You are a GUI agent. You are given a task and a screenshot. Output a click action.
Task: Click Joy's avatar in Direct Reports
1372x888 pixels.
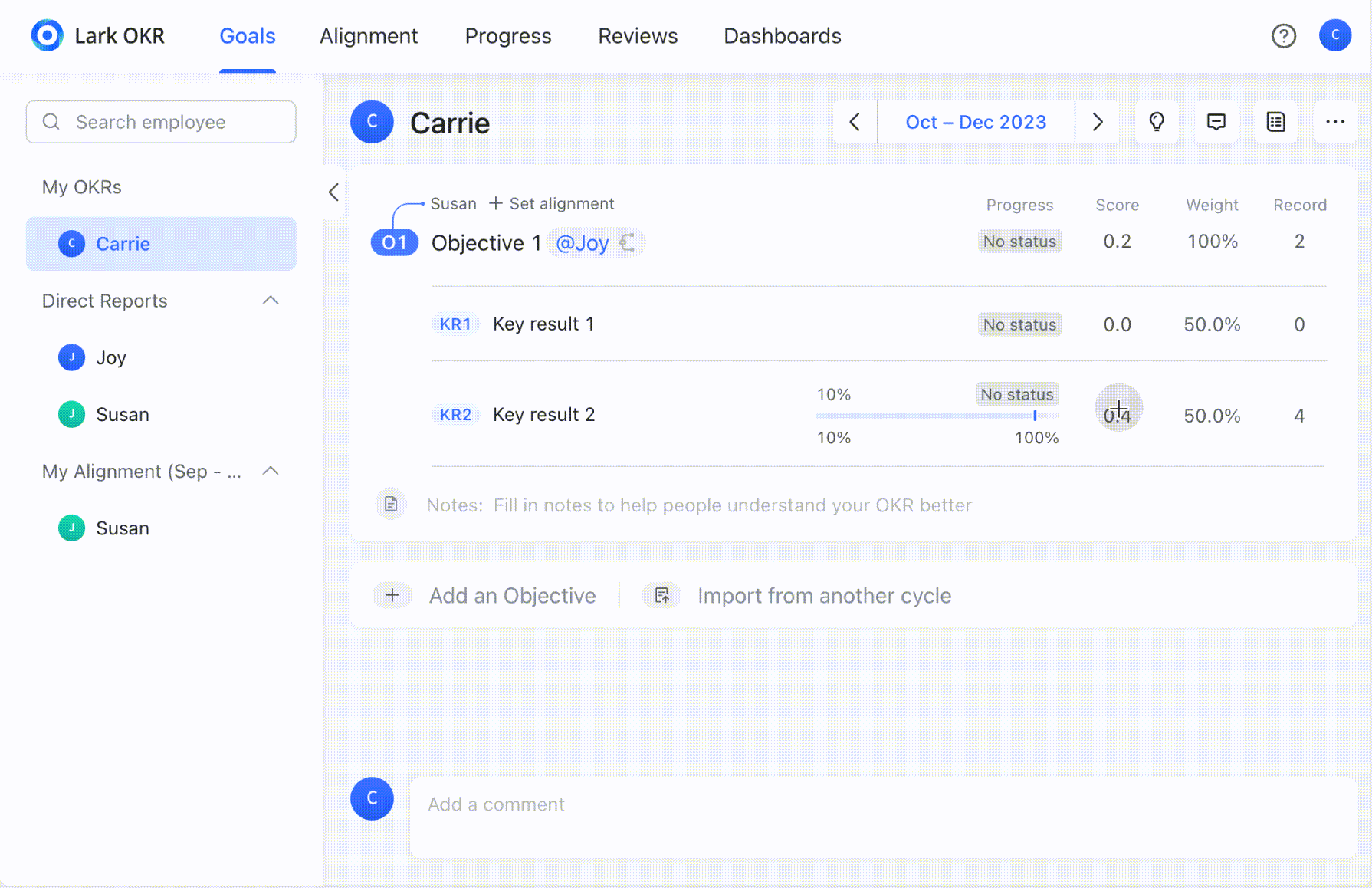pos(72,357)
